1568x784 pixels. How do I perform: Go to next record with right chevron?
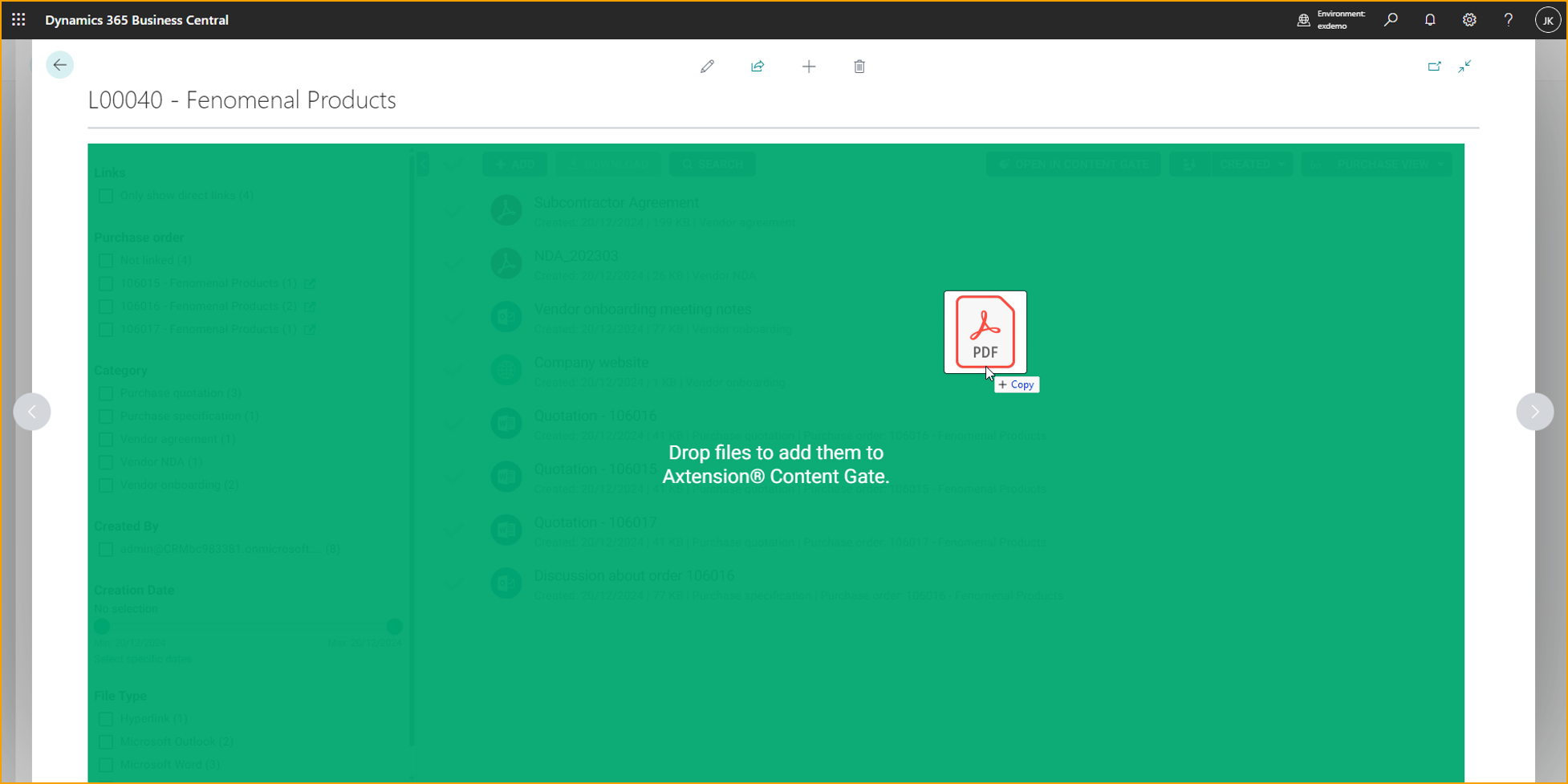point(1534,412)
